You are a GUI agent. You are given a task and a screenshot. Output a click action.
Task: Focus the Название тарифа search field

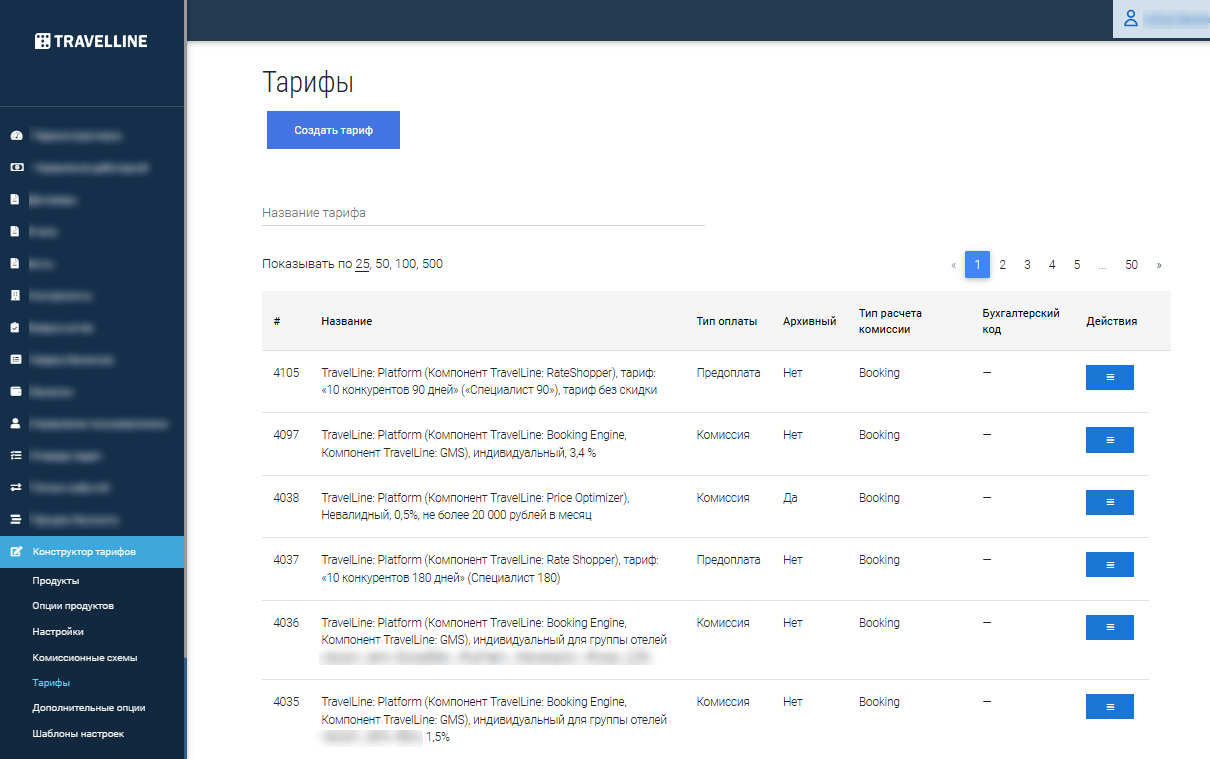coord(483,213)
